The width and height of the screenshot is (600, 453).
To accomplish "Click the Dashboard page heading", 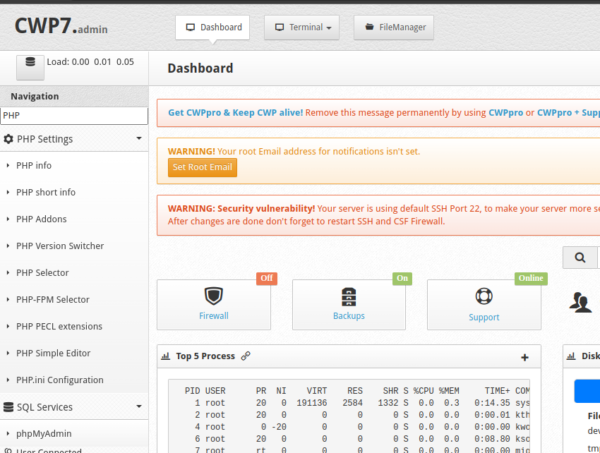I will click(x=200, y=68).
